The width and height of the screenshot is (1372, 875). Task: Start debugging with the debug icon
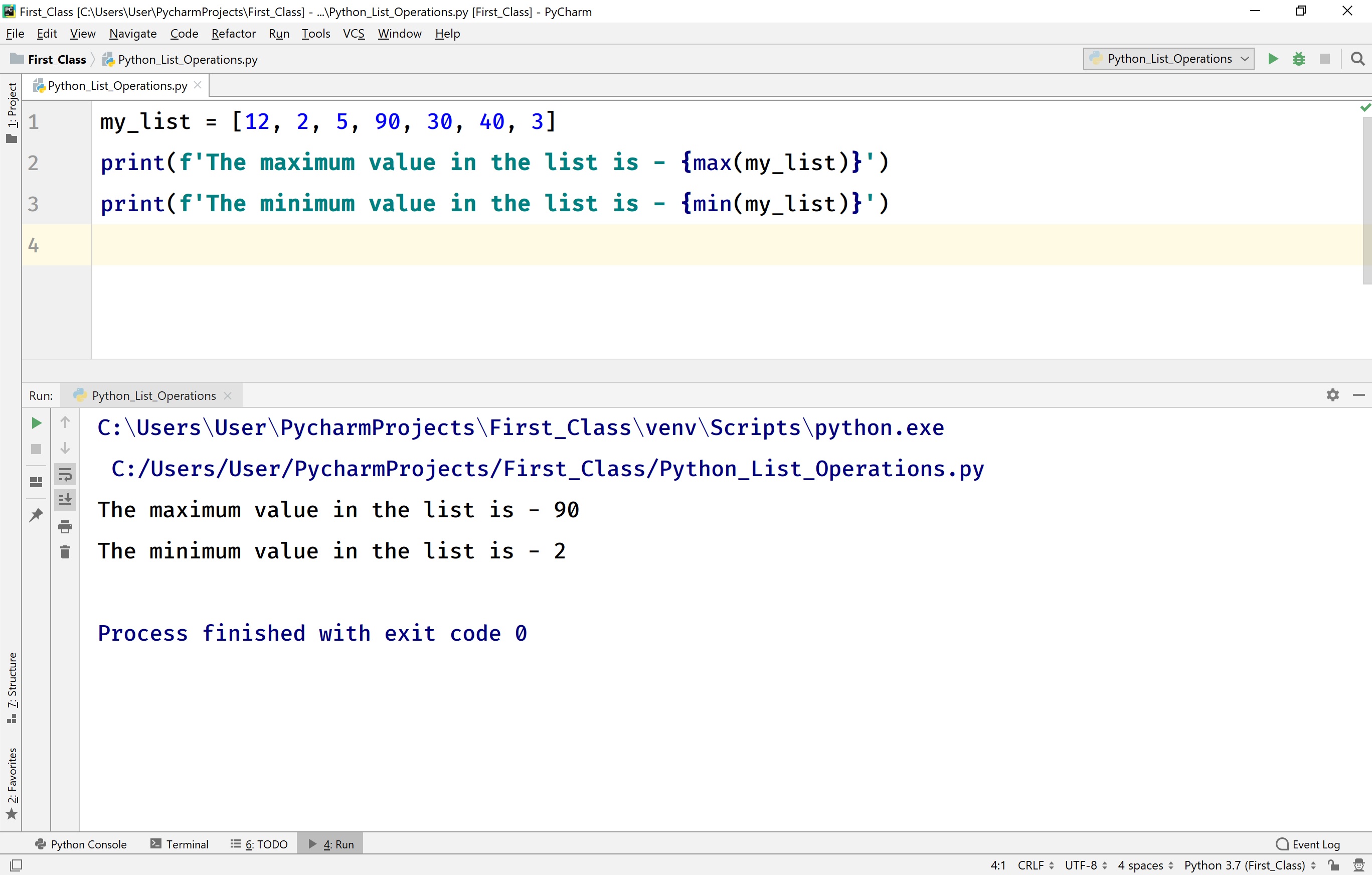(1299, 59)
